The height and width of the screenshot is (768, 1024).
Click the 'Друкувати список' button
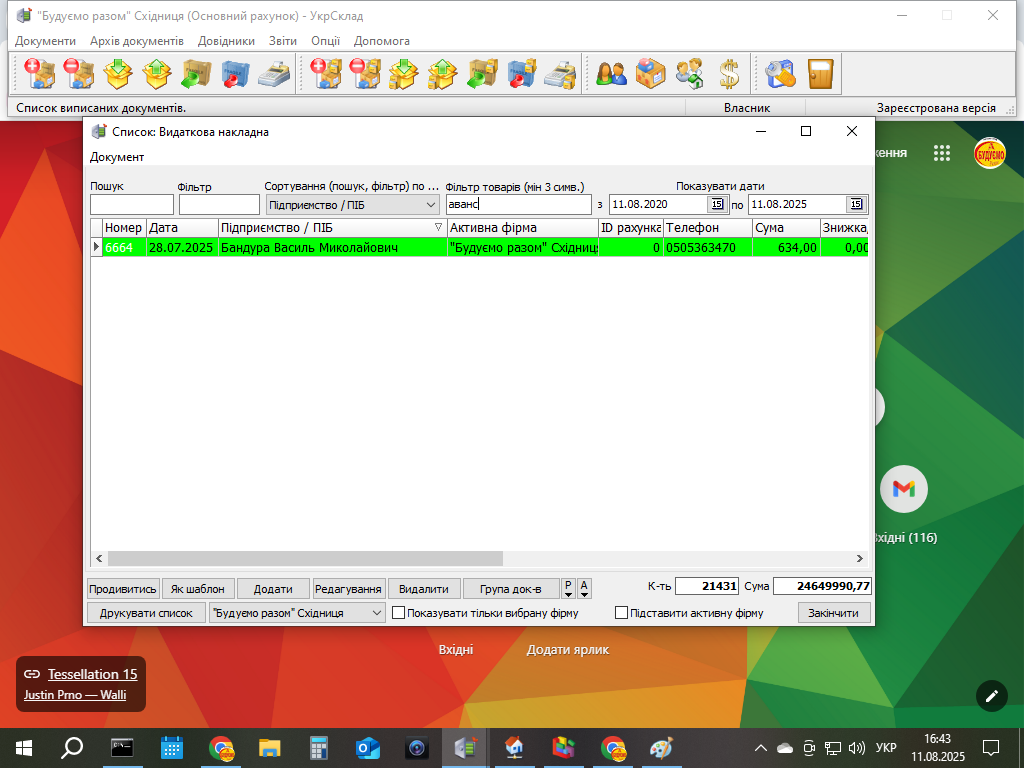(x=146, y=613)
